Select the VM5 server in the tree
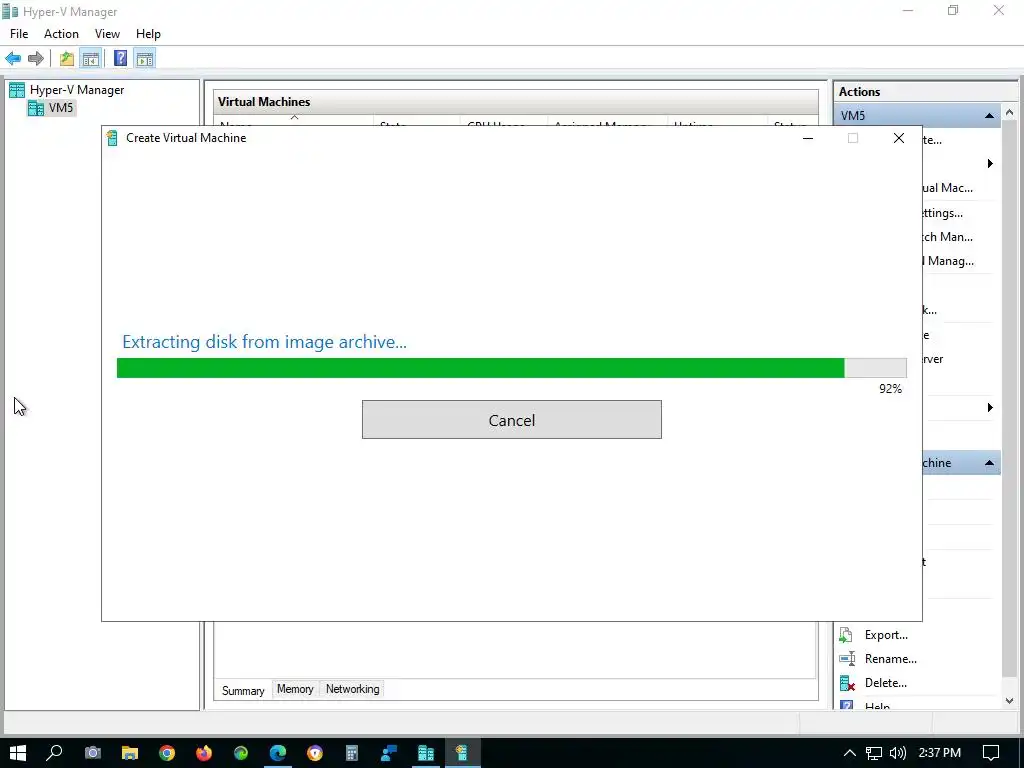The height and width of the screenshot is (768, 1024). pos(61,108)
